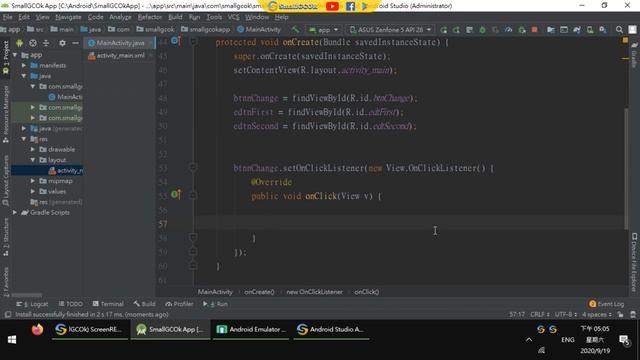Click the Project panel horizontal scrollbar
This screenshot has width=640, height=360.
(x=27, y=295)
